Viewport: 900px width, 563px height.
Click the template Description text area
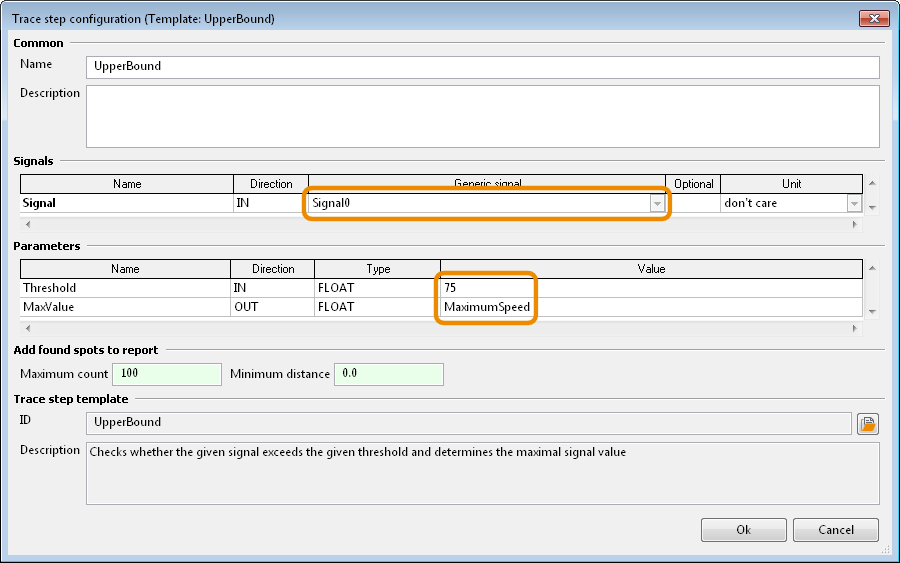click(x=483, y=473)
